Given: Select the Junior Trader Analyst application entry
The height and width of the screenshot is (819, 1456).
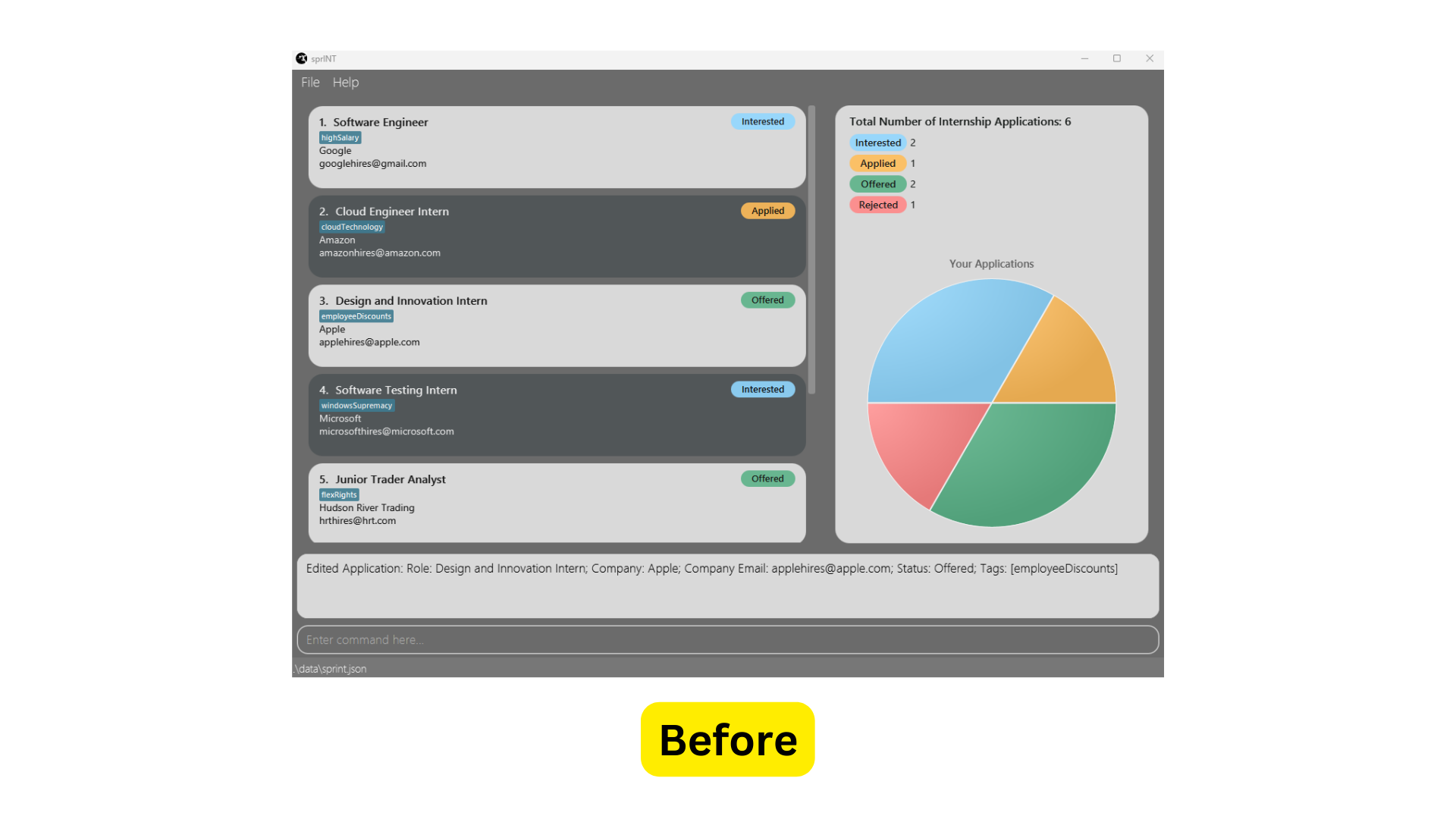Looking at the screenshot, I should click(x=556, y=498).
